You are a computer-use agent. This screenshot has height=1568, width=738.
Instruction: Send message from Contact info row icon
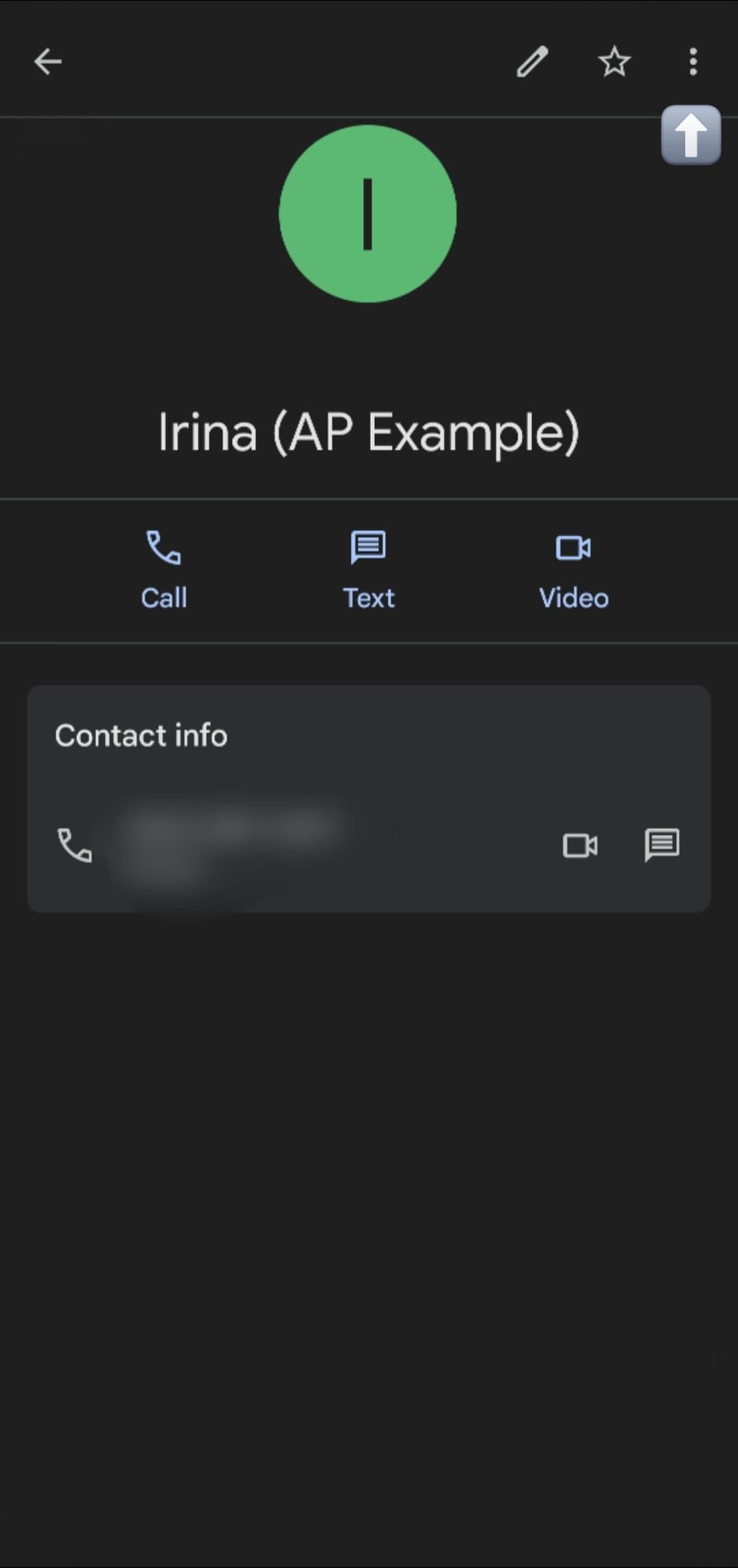point(662,845)
